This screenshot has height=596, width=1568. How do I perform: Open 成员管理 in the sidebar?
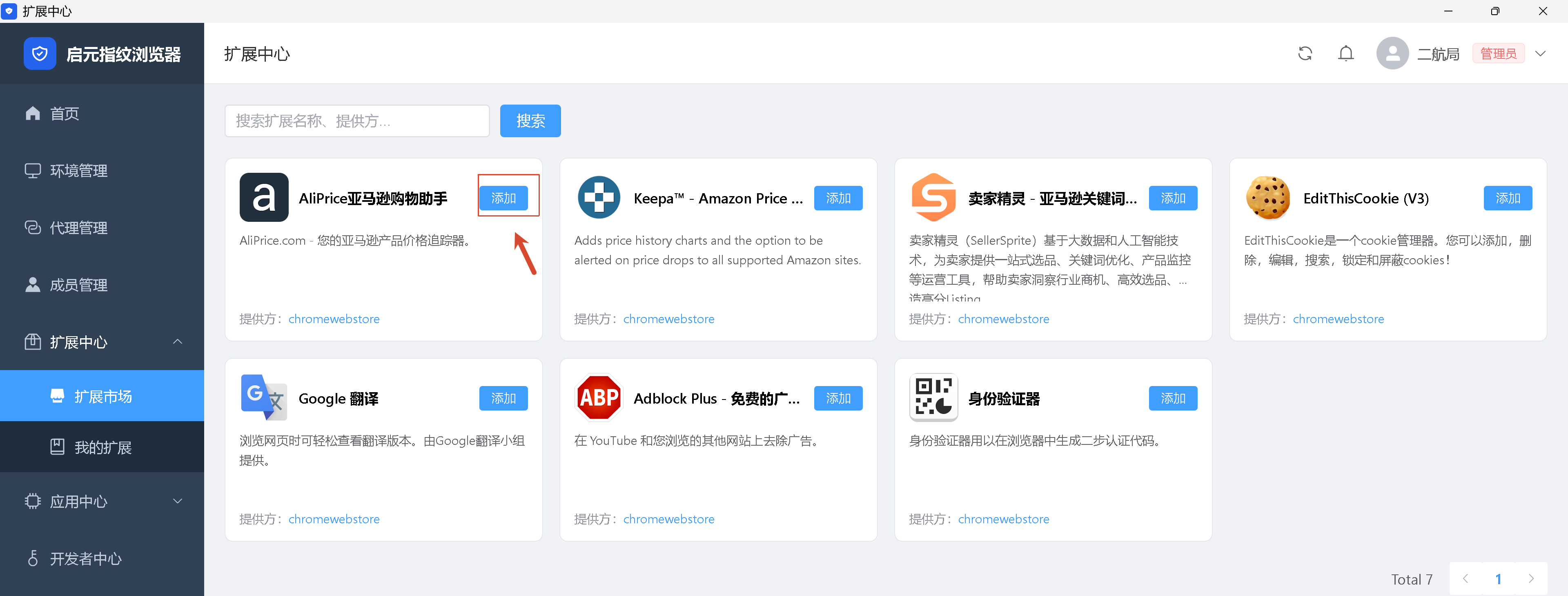102,285
